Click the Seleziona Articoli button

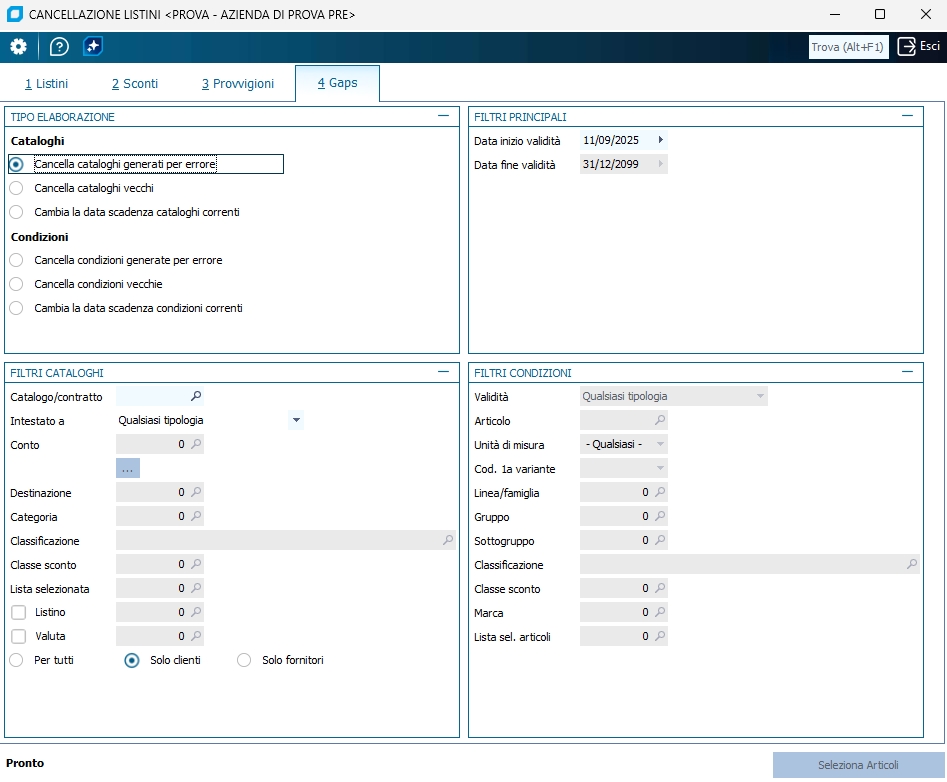click(858, 765)
